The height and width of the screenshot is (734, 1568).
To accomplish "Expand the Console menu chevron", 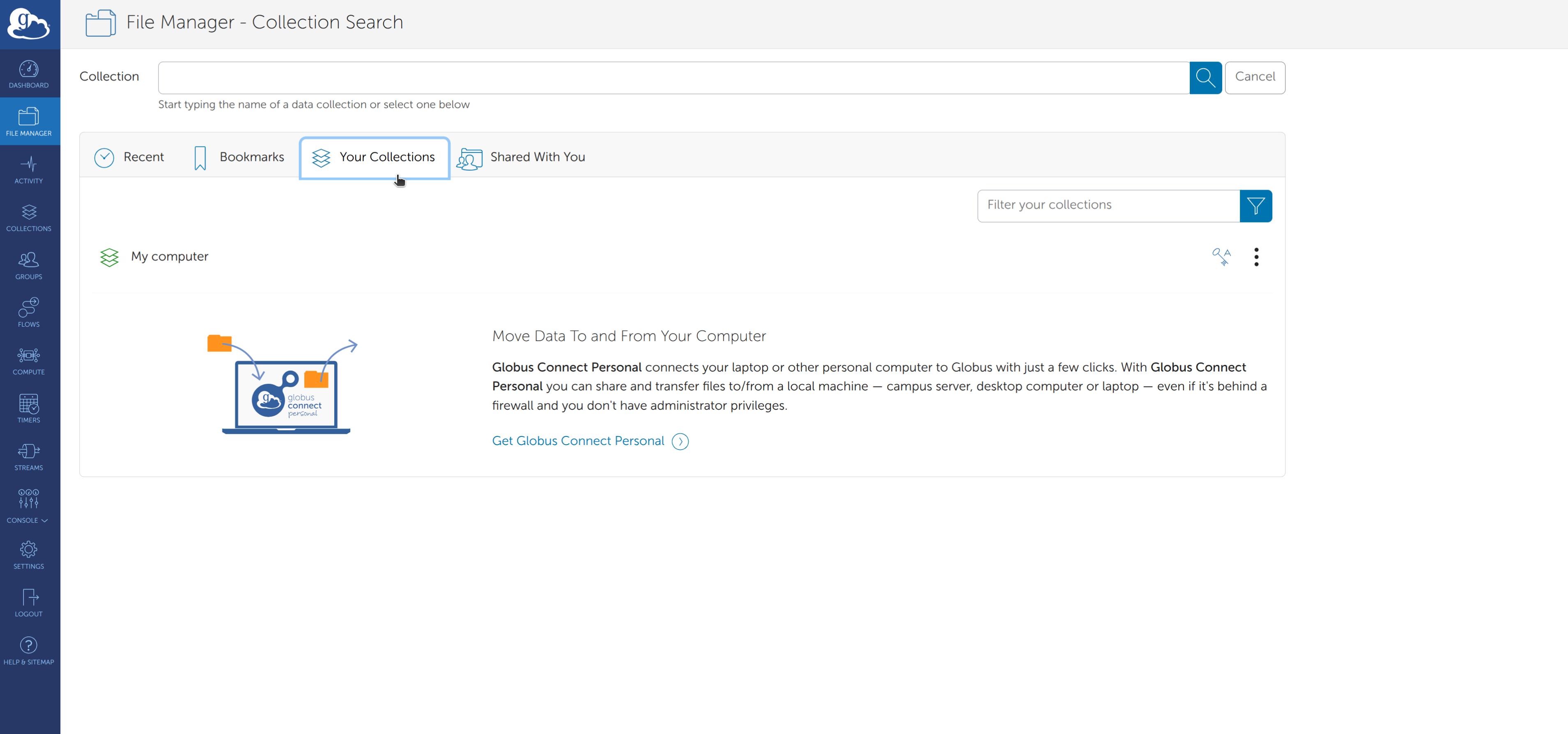I will click(44, 521).
